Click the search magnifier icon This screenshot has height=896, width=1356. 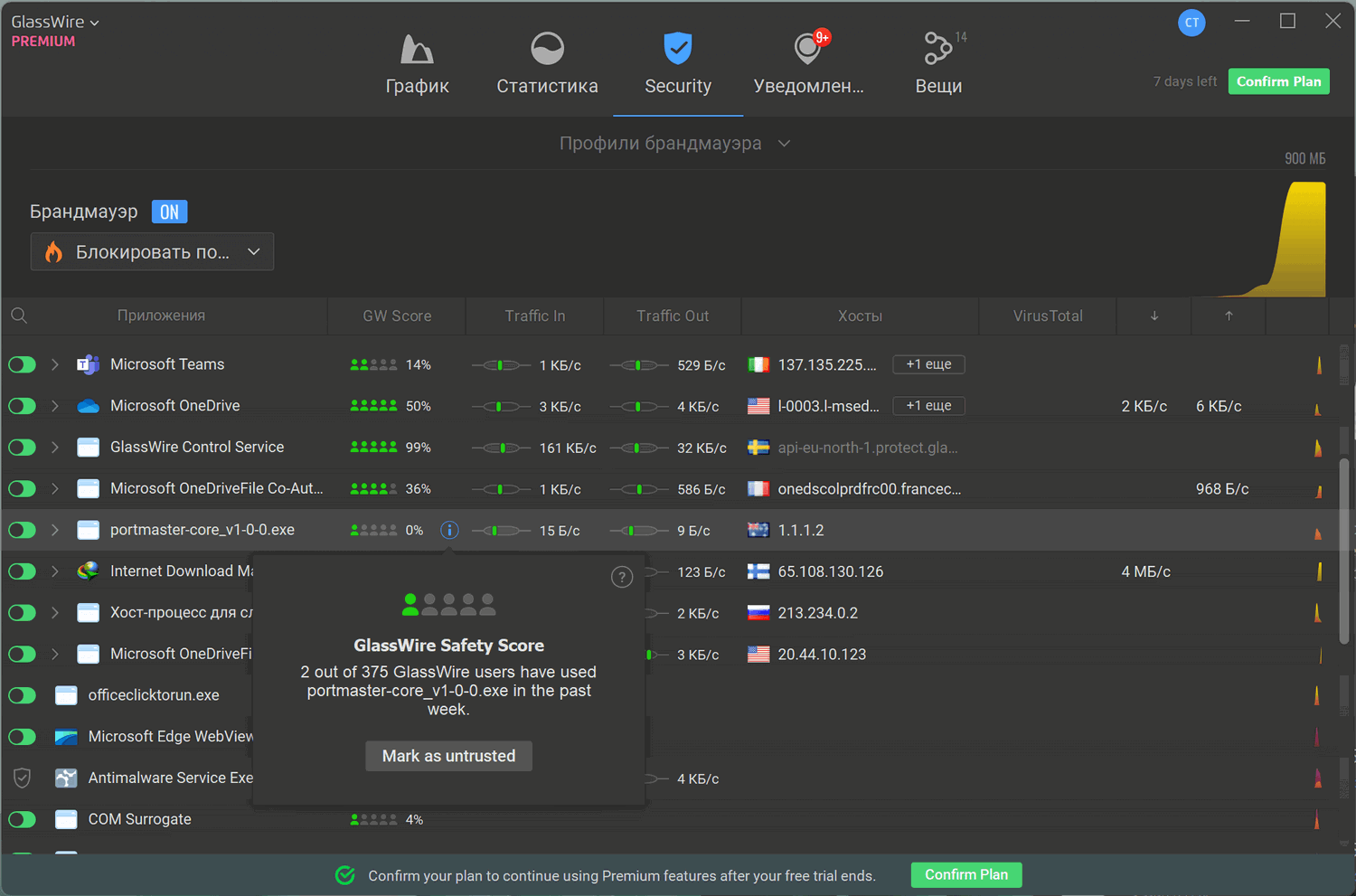pyautogui.click(x=19, y=316)
